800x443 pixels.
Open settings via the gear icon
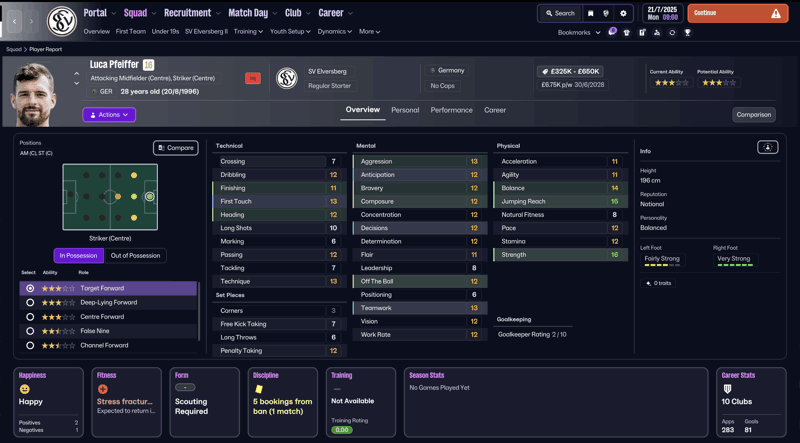click(623, 14)
